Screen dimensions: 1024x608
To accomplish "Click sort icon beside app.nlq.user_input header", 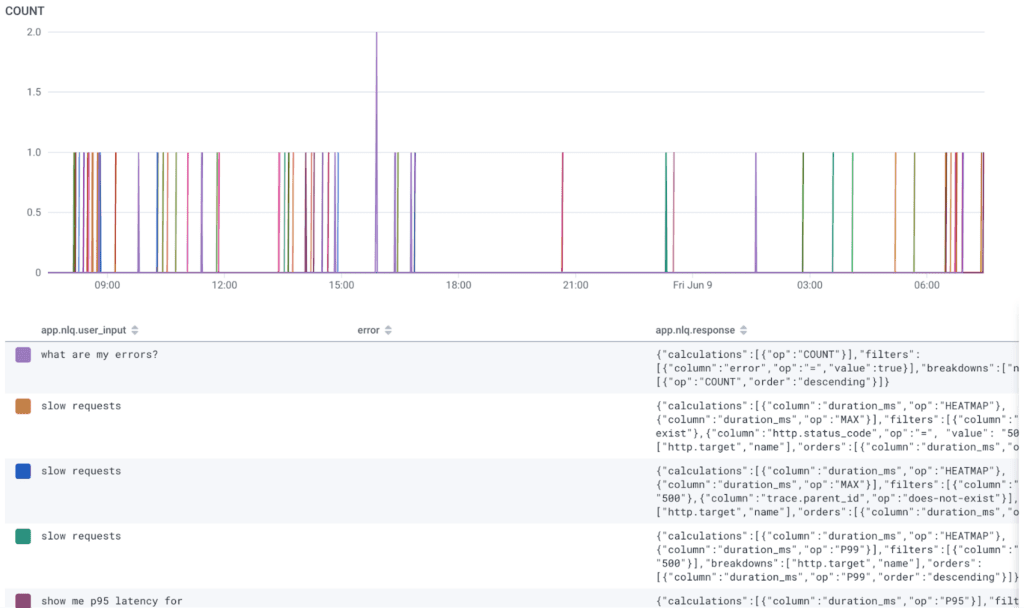I will (135, 330).
